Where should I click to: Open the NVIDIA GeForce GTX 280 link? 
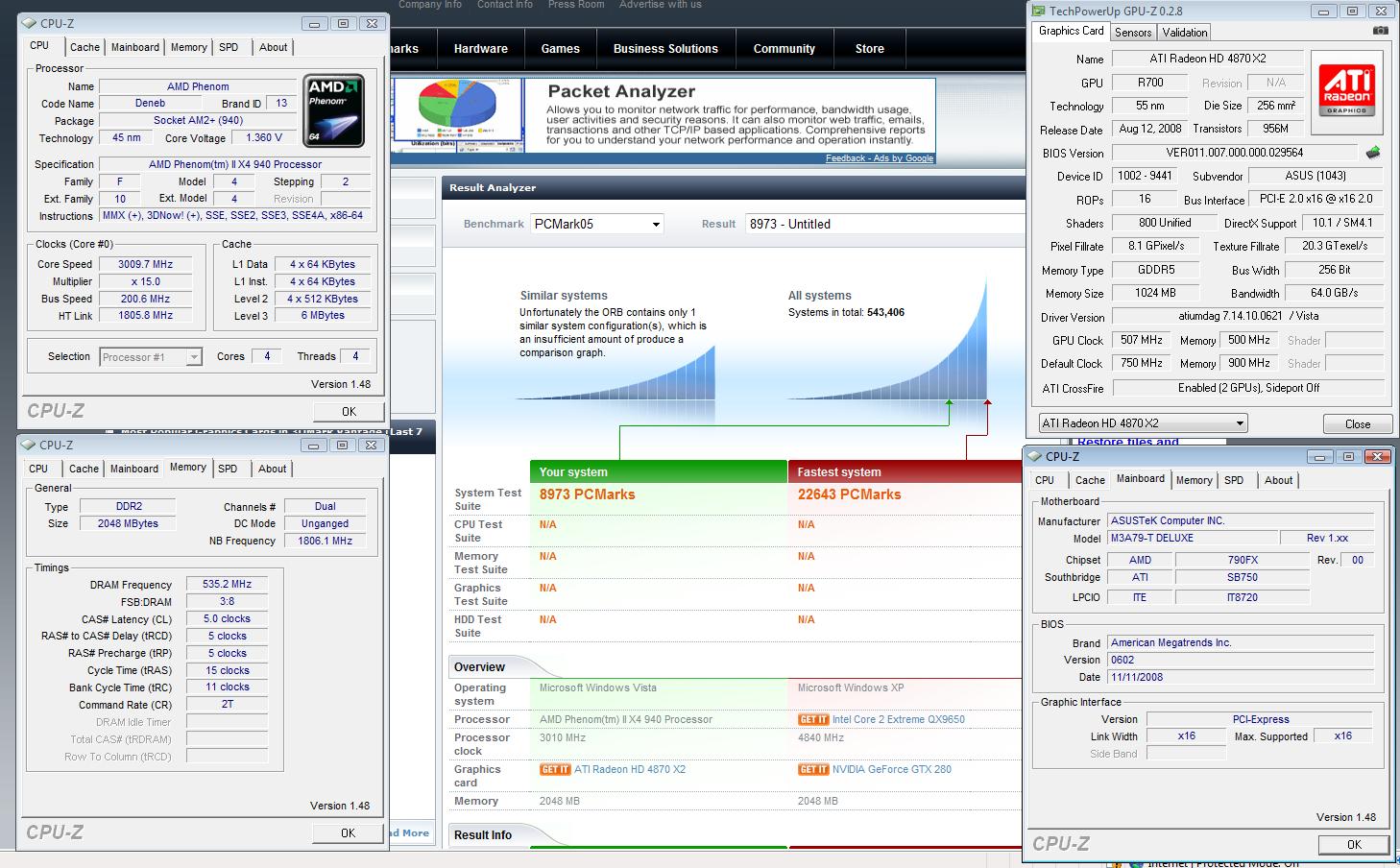coord(892,769)
